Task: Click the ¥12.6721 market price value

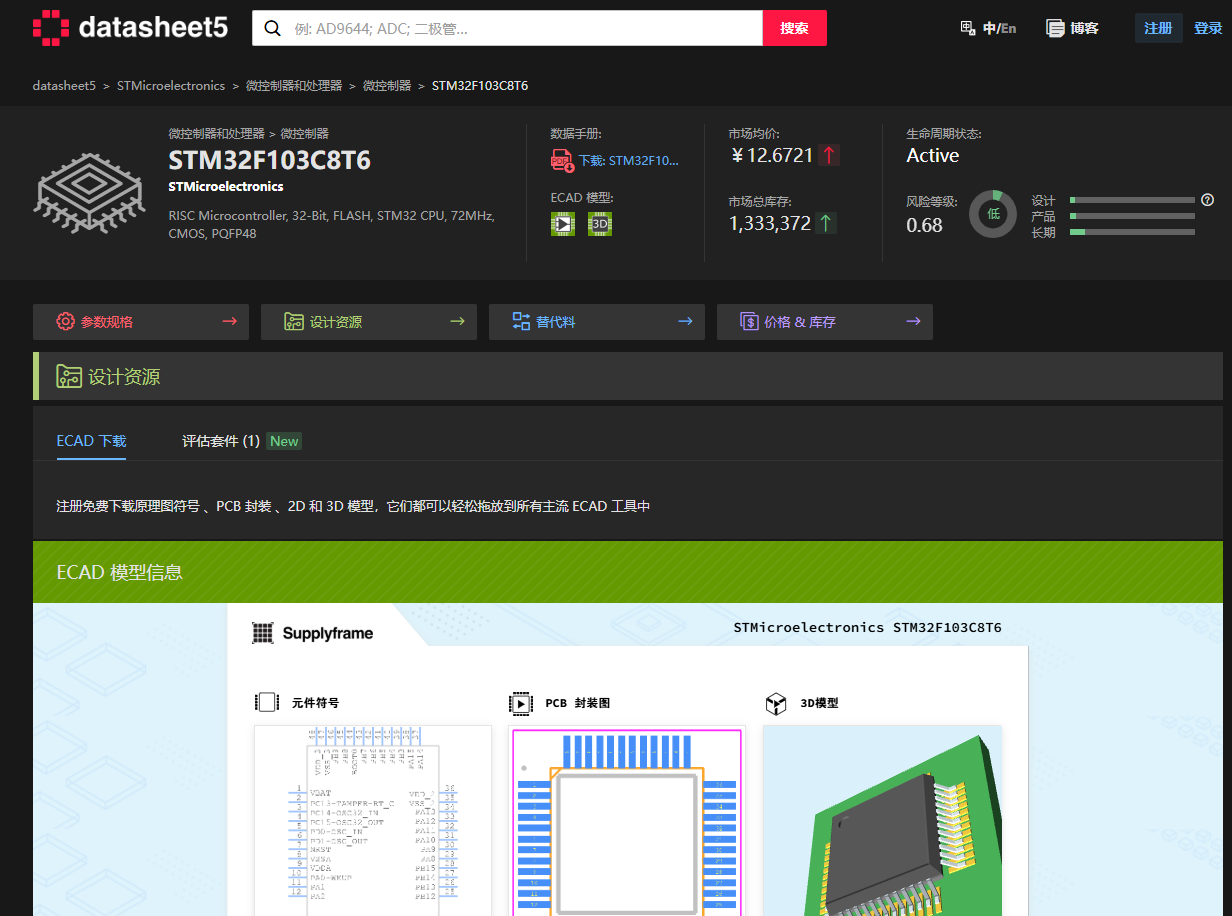Action: [773, 155]
